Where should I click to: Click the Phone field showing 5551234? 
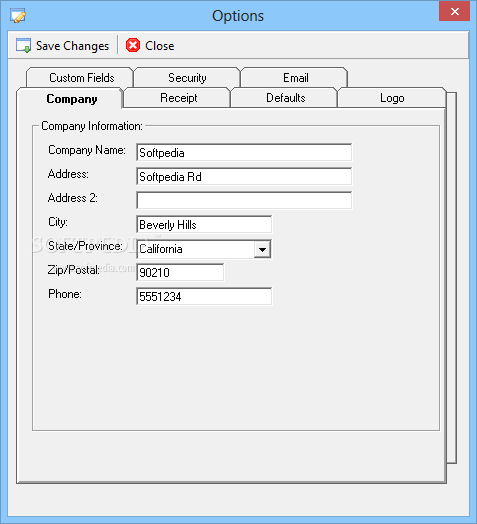click(204, 296)
